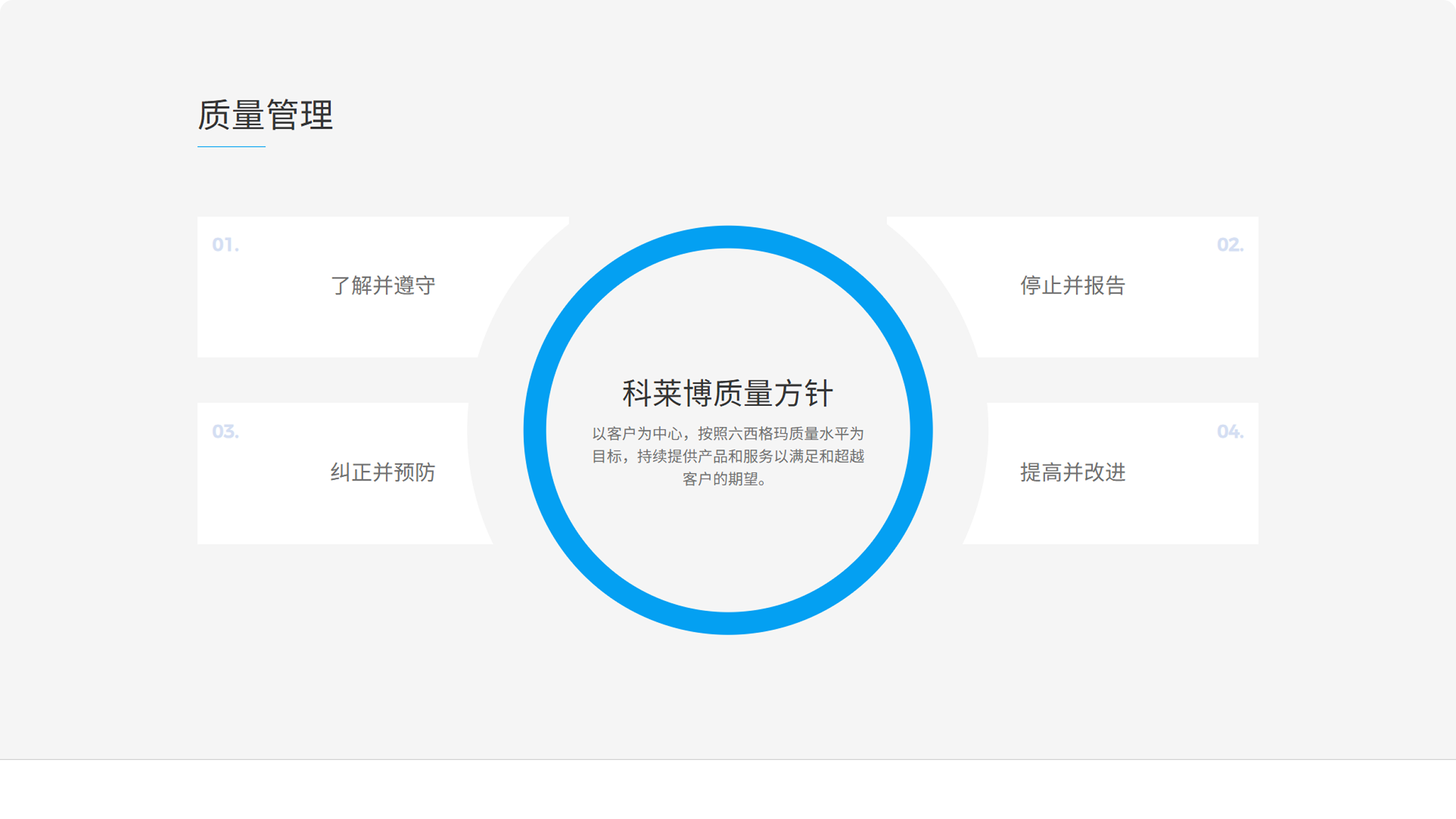Image resolution: width=1456 pixels, height=819 pixels.
Task: Click the line starting 以客户为中心
Action: pos(727,433)
